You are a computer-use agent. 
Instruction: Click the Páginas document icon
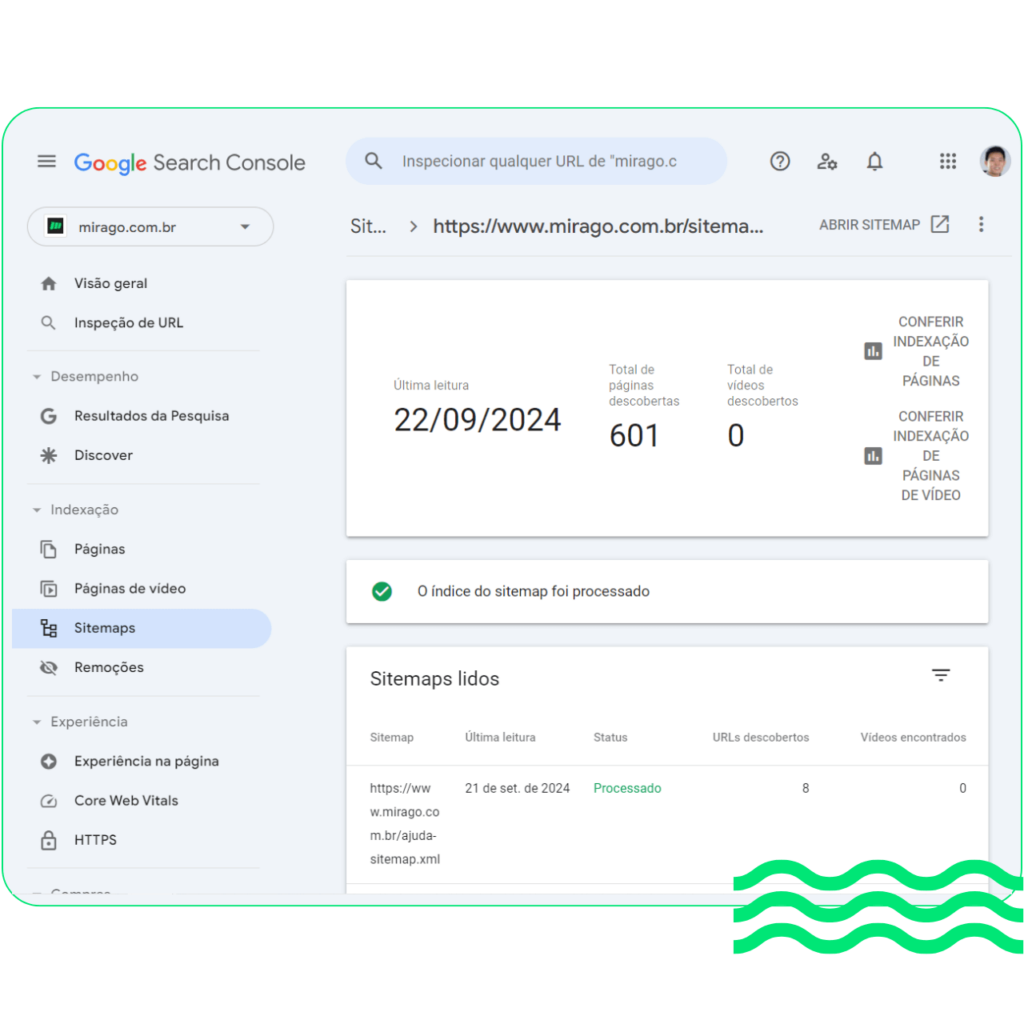coord(48,549)
